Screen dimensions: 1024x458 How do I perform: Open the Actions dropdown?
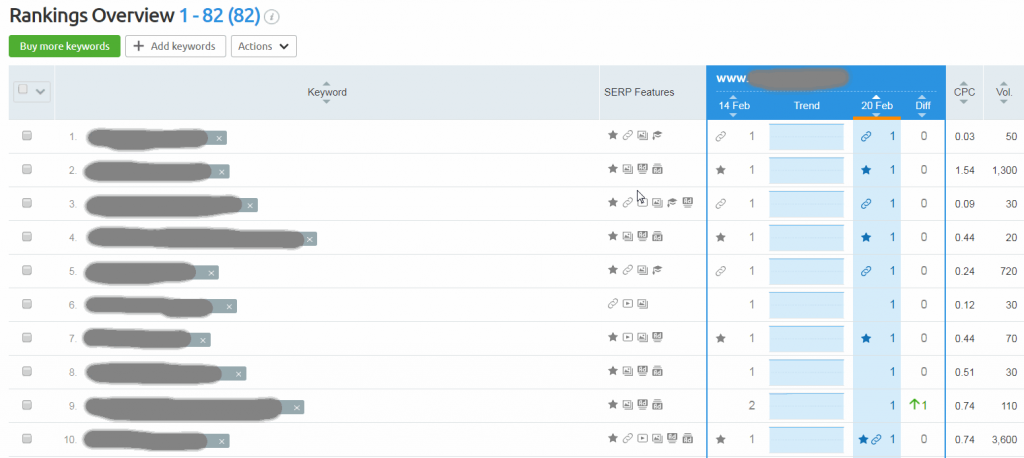pos(263,46)
